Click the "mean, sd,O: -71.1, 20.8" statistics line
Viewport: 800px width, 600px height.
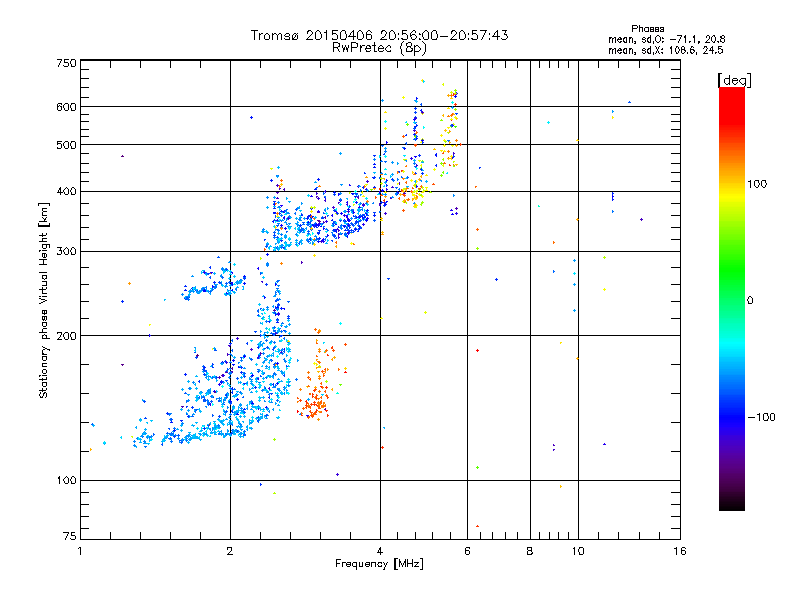point(666,39)
